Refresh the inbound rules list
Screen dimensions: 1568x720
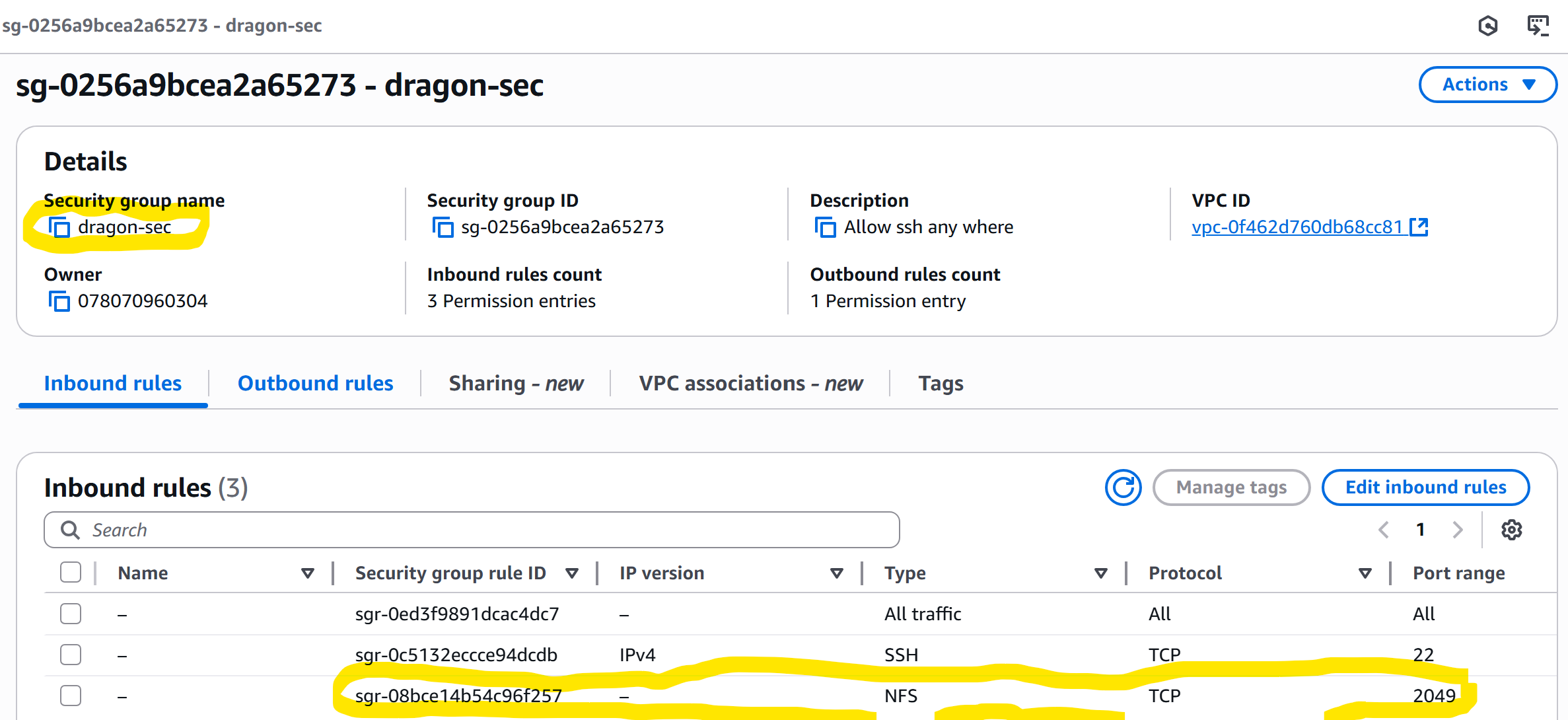(x=1123, y=487)
